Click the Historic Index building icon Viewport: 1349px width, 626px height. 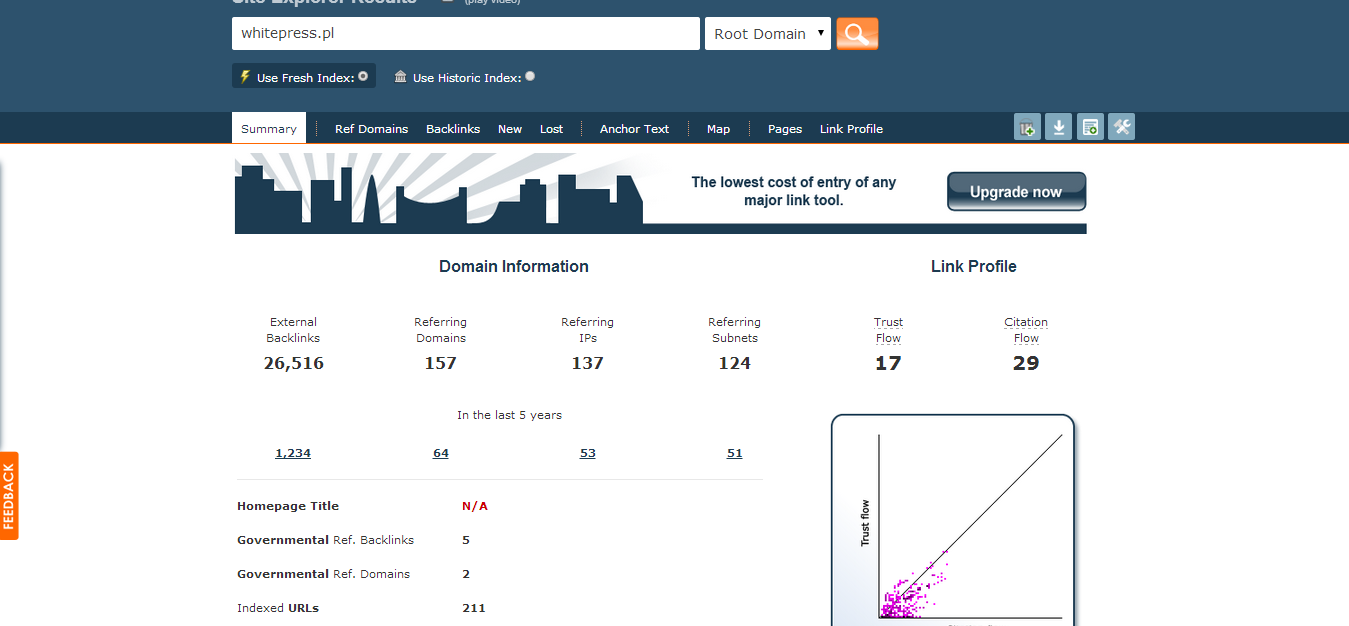pos(401,77)
